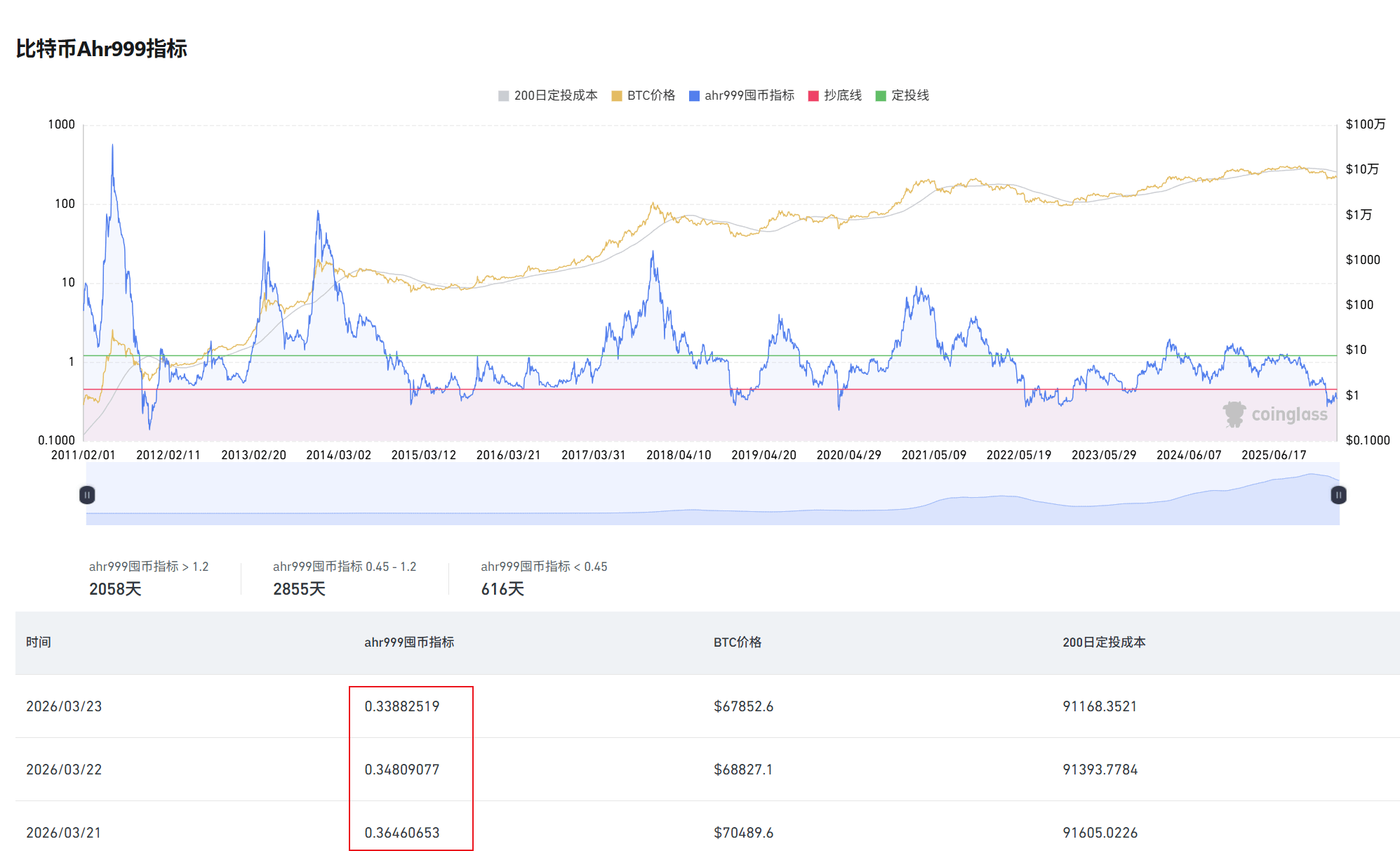This screenshot has width=1400, height=851.
Task: Toggle the BTC价格 legend series
Action: (651, 95)
